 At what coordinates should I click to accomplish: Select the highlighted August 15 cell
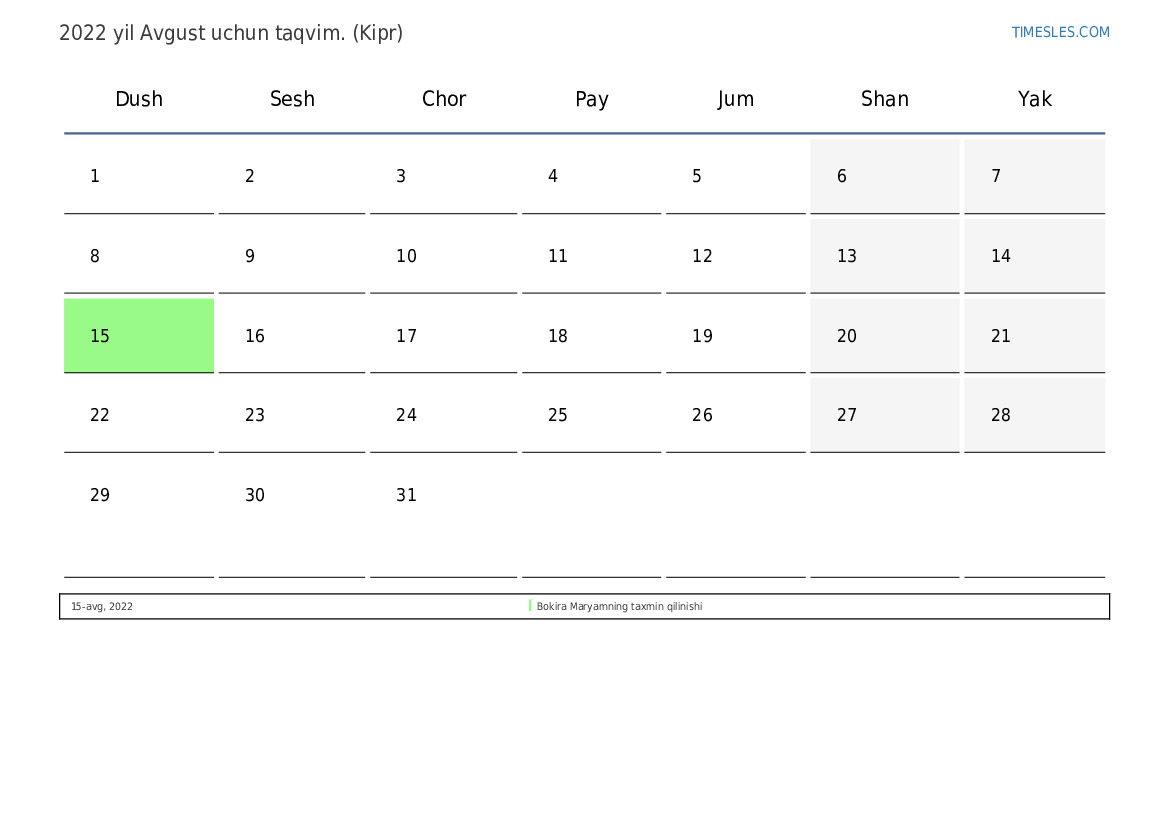139,336
